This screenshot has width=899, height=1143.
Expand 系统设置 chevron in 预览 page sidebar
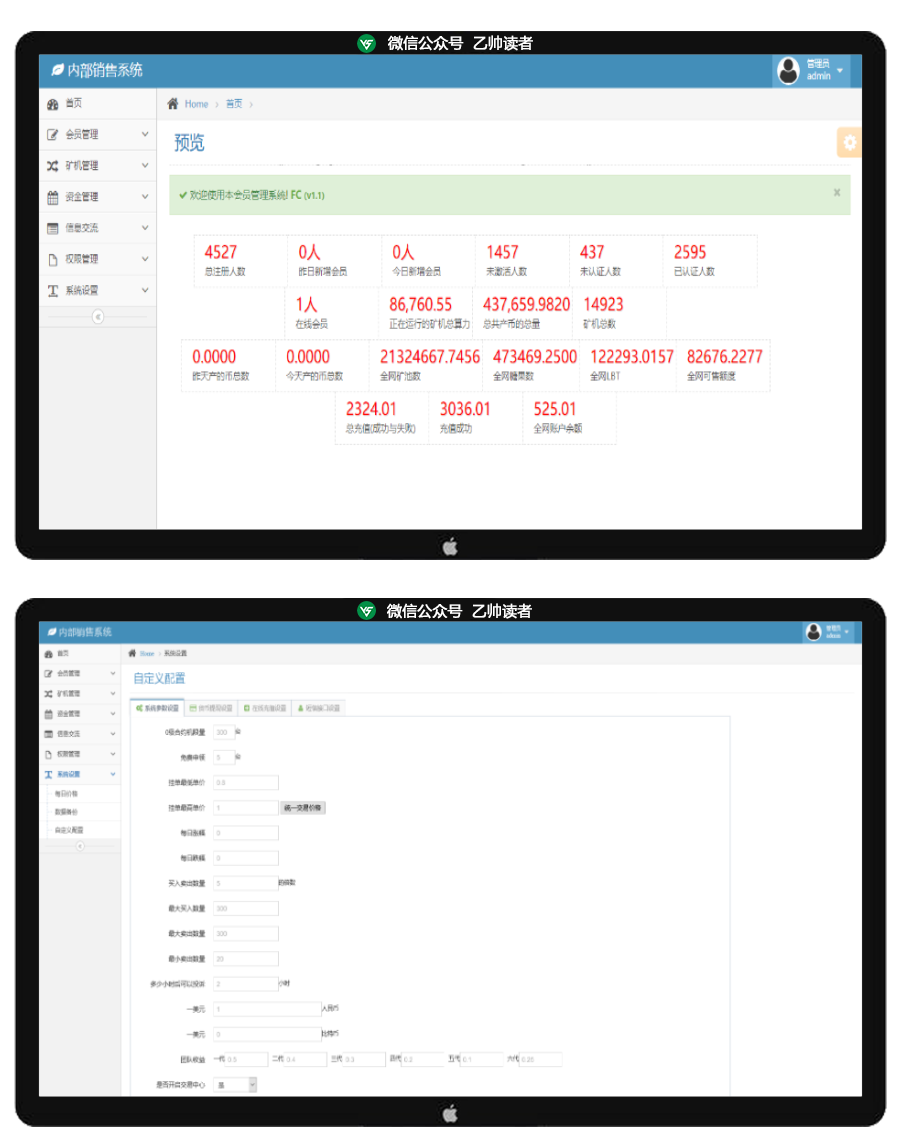pos(145,290)
